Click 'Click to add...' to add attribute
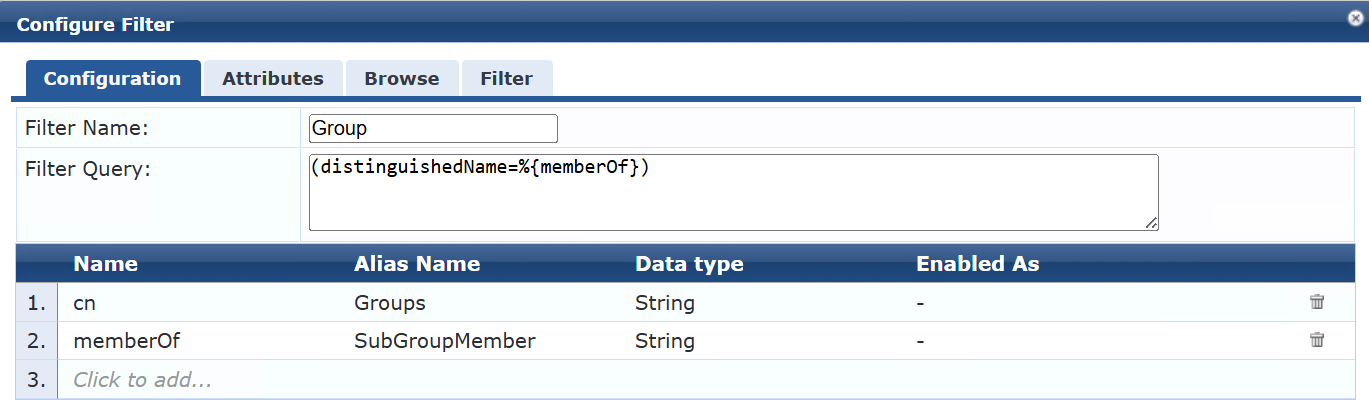Image resolution: width=1369 pixels, height=407 pixels. click(142, 380)
